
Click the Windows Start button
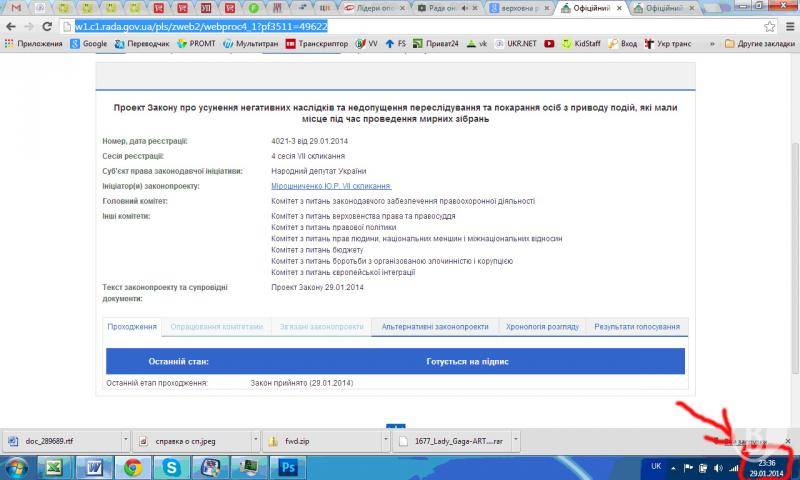pos(16,467)
